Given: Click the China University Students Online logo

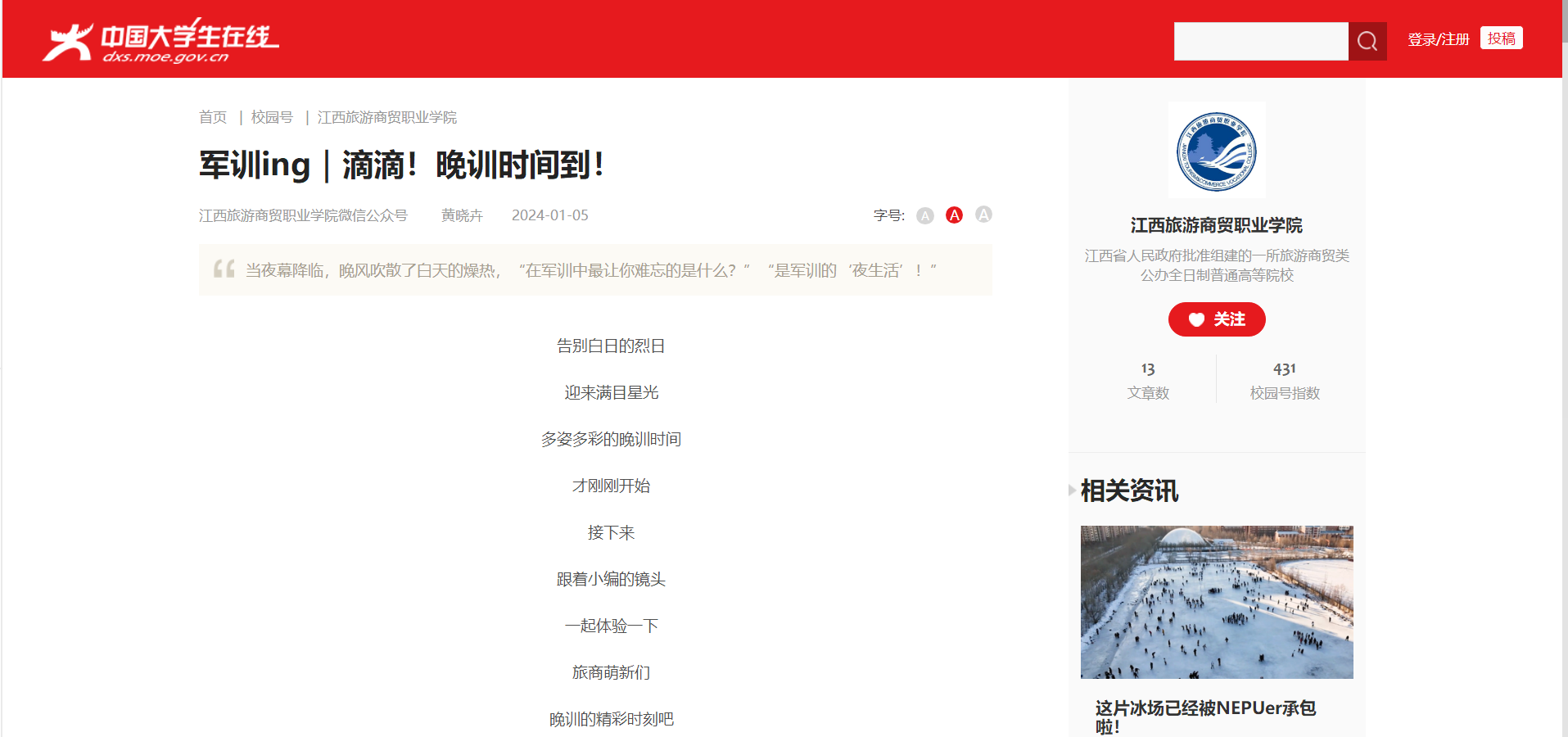Looking at the screenshot, I should pos(160,41).
